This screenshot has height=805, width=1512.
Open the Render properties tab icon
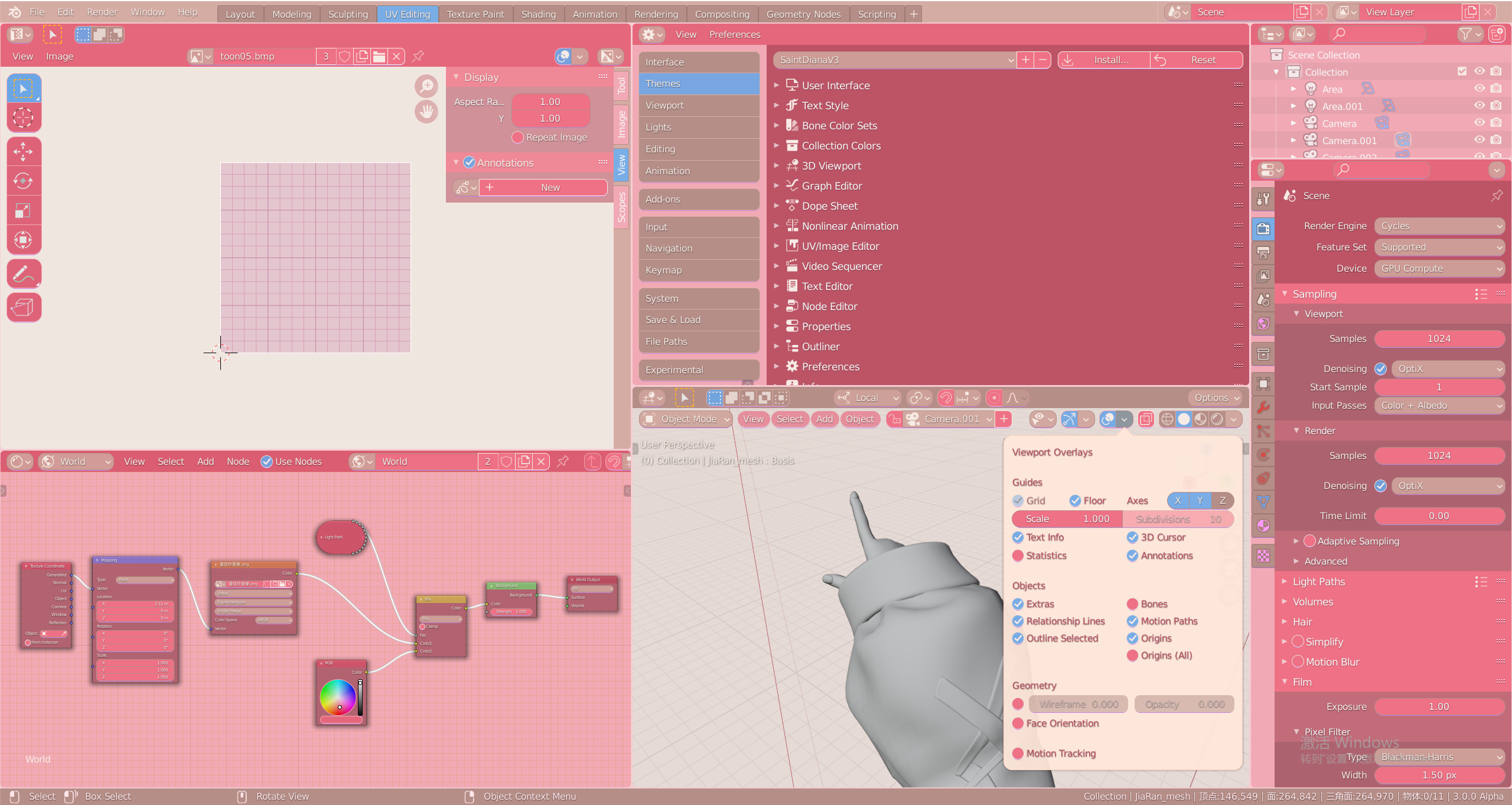click(1263, 229)
